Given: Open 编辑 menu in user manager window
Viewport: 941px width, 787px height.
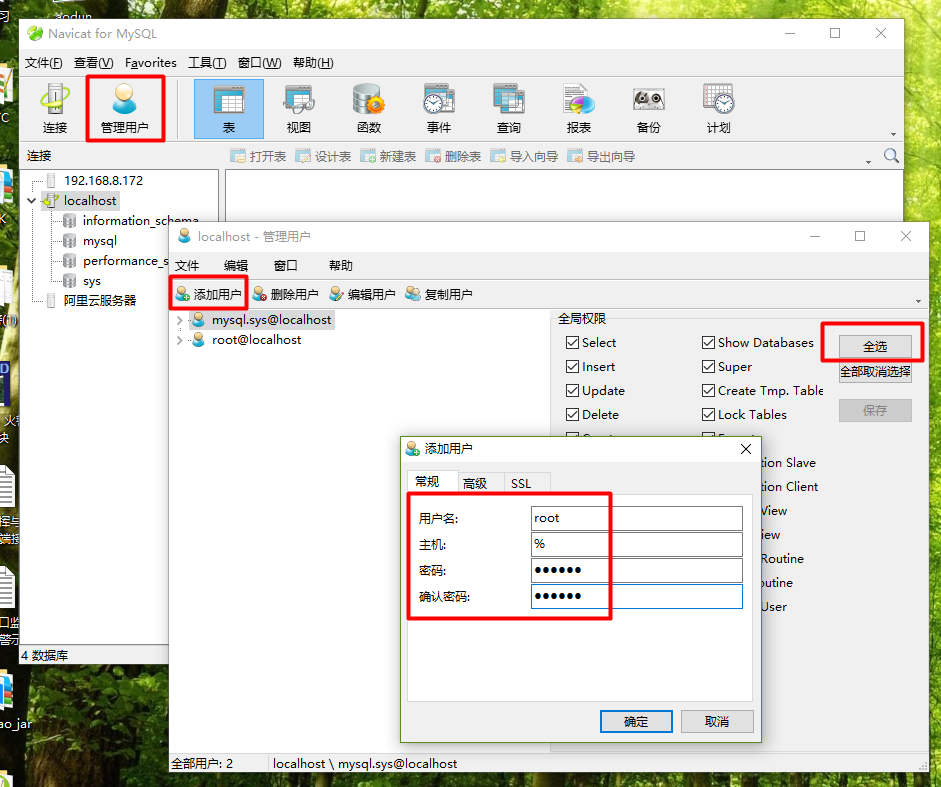Looking at the screenshot, I should [236, 265].
